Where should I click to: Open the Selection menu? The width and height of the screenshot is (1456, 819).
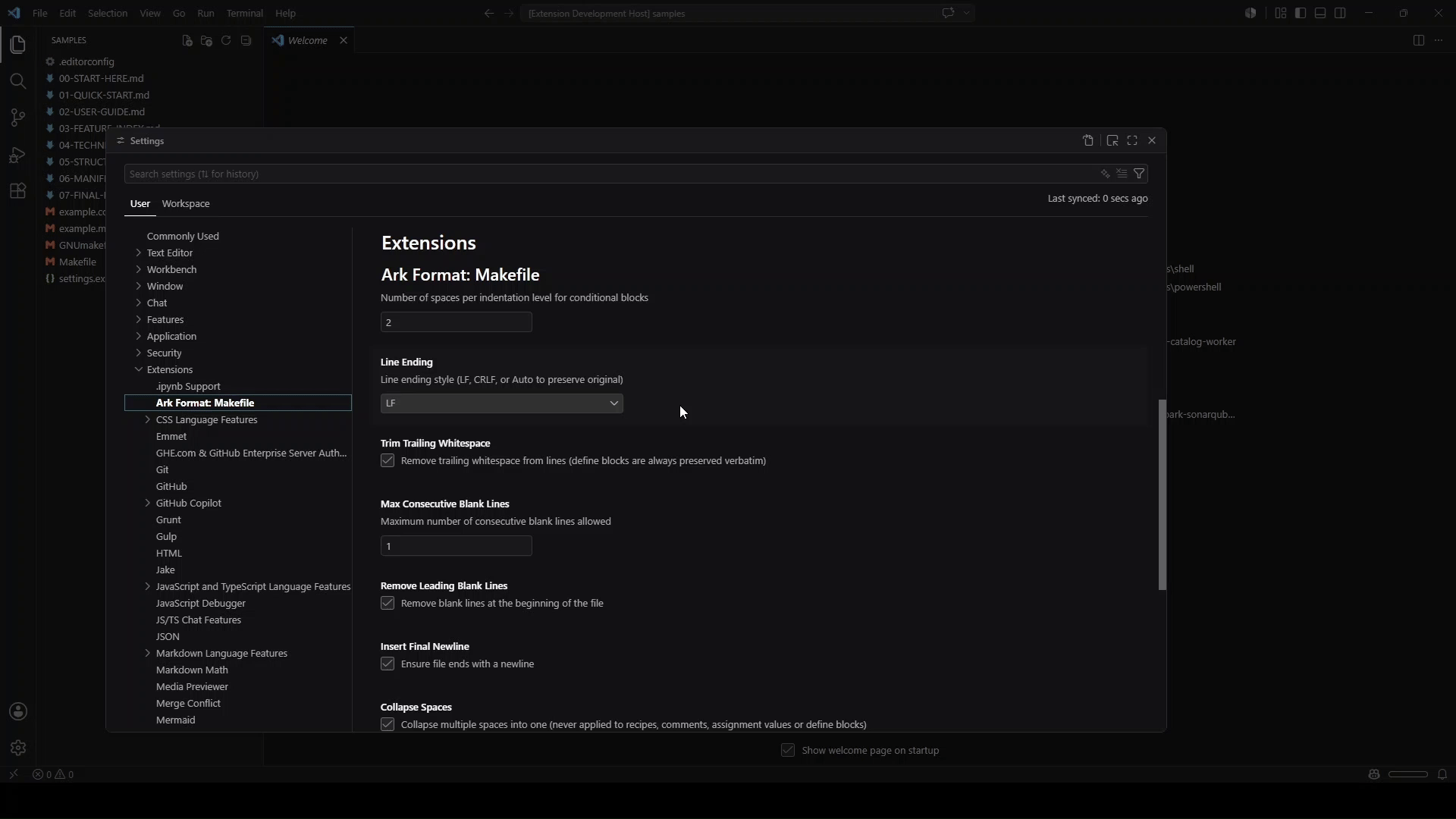tap(108, 13)
